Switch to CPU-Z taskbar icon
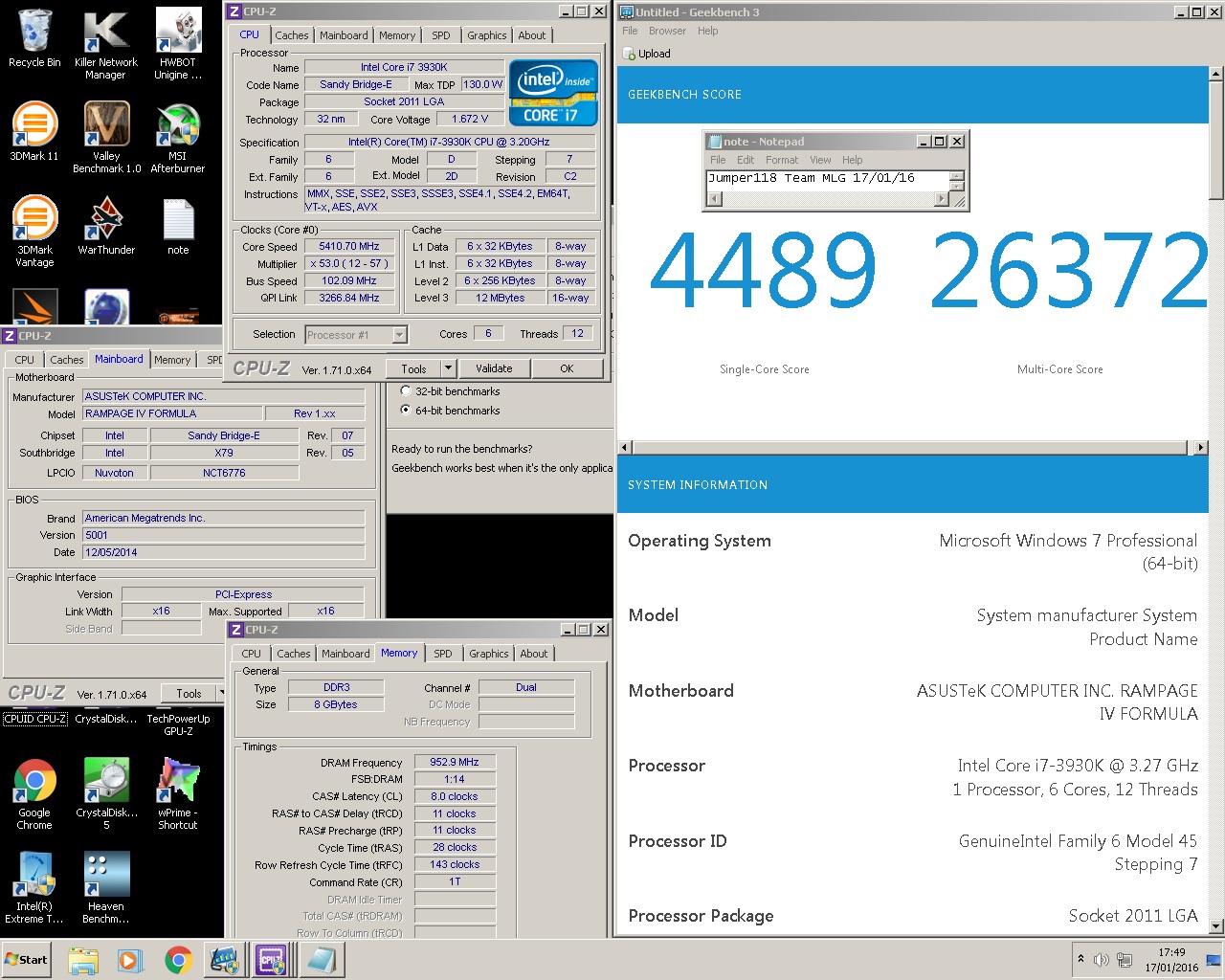Viewport: 1225px width, 980px height. pos(272,960)
